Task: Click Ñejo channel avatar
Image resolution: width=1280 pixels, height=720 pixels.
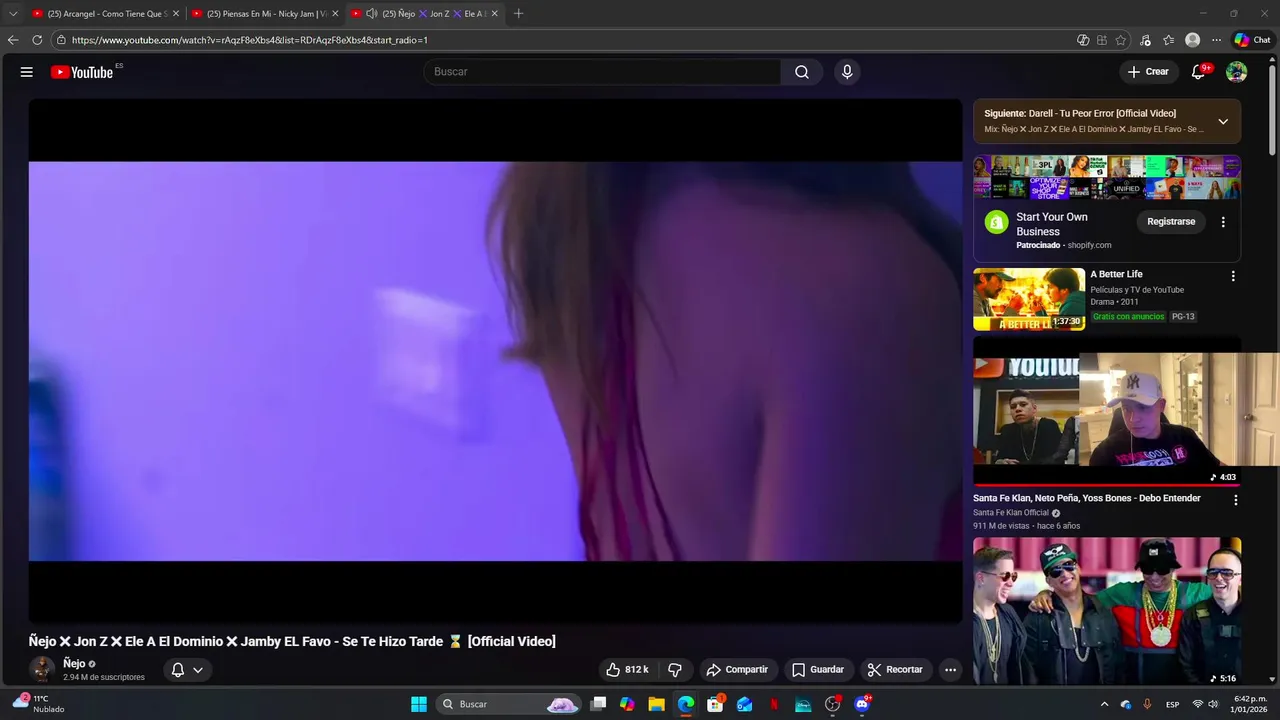Action: (x=42, y=669)
